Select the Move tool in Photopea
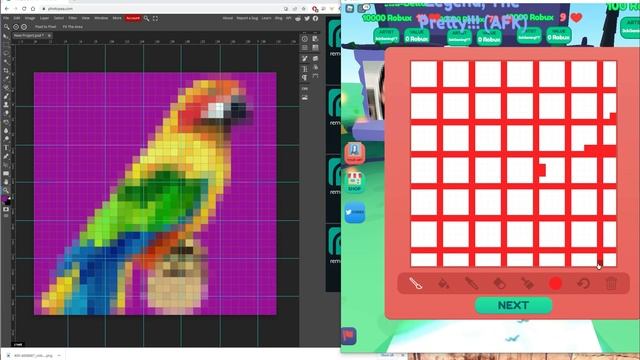 [x=6, y=36]
